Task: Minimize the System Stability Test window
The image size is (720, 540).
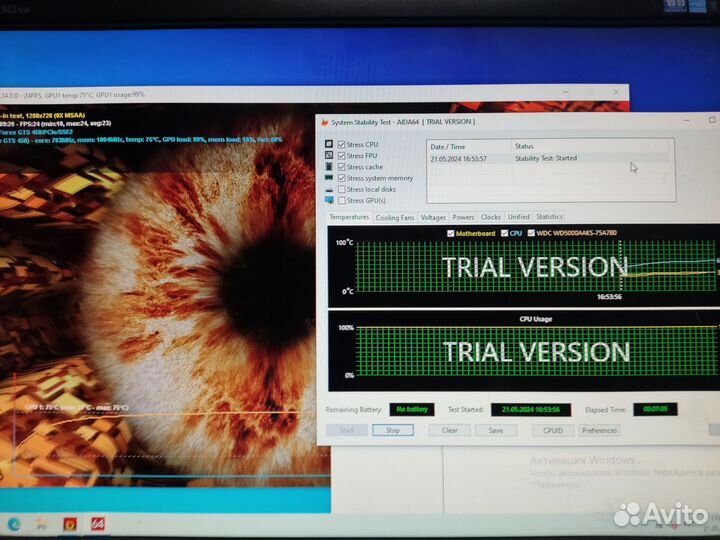Action: click(686, 120)
